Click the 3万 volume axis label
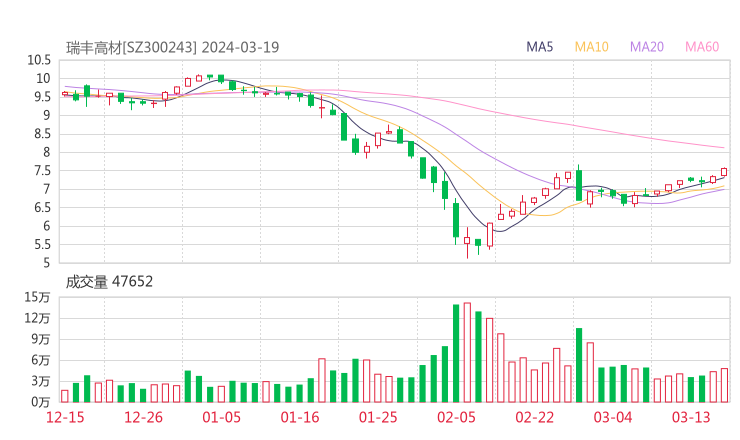 [x=41, y=381]
